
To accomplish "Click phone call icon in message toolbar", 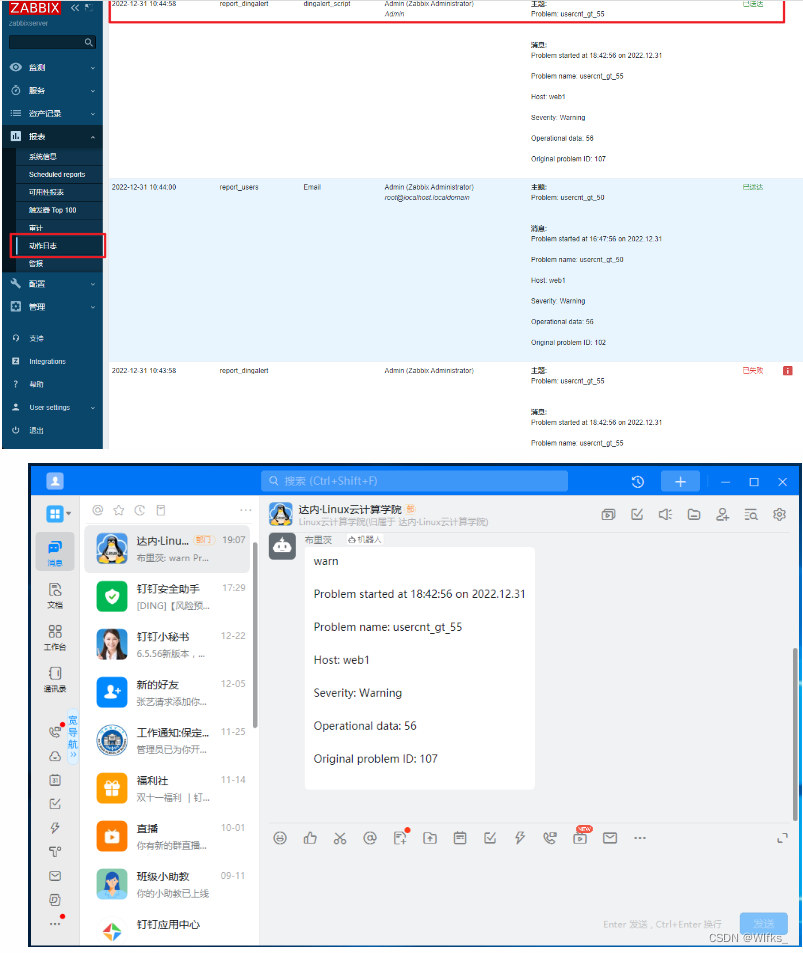I will click(550, 838).
